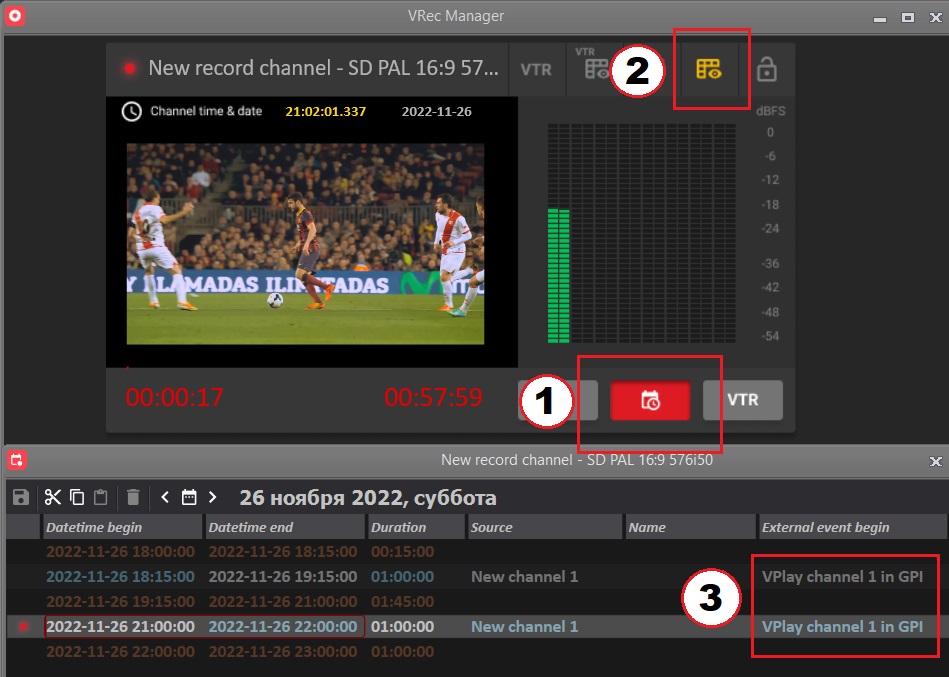Maximize the VRec Manager window

908,18
